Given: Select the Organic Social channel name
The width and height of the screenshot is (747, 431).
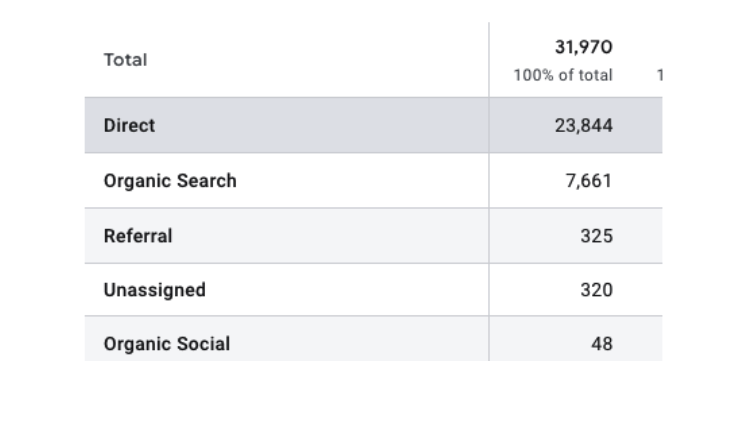Looking at the screenshot, I should click(x=166, y=344).
